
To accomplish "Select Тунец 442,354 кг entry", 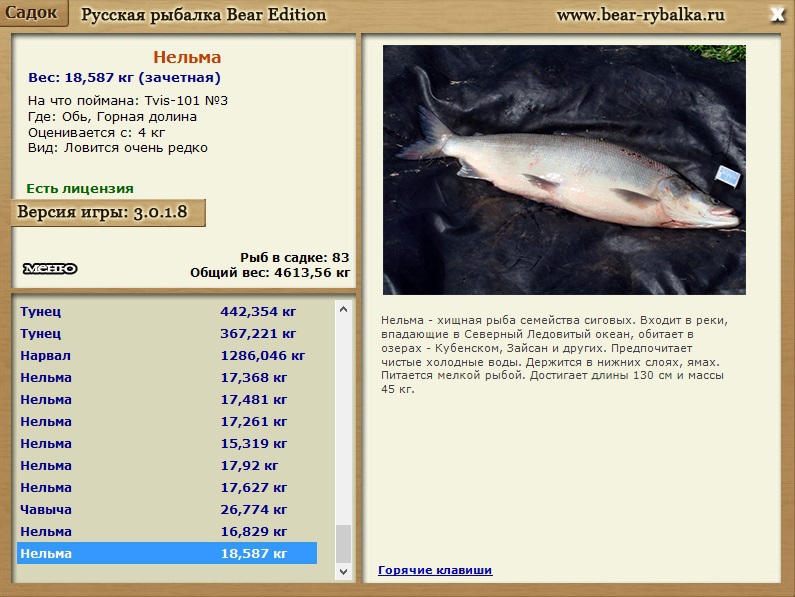I will point(166,311).
